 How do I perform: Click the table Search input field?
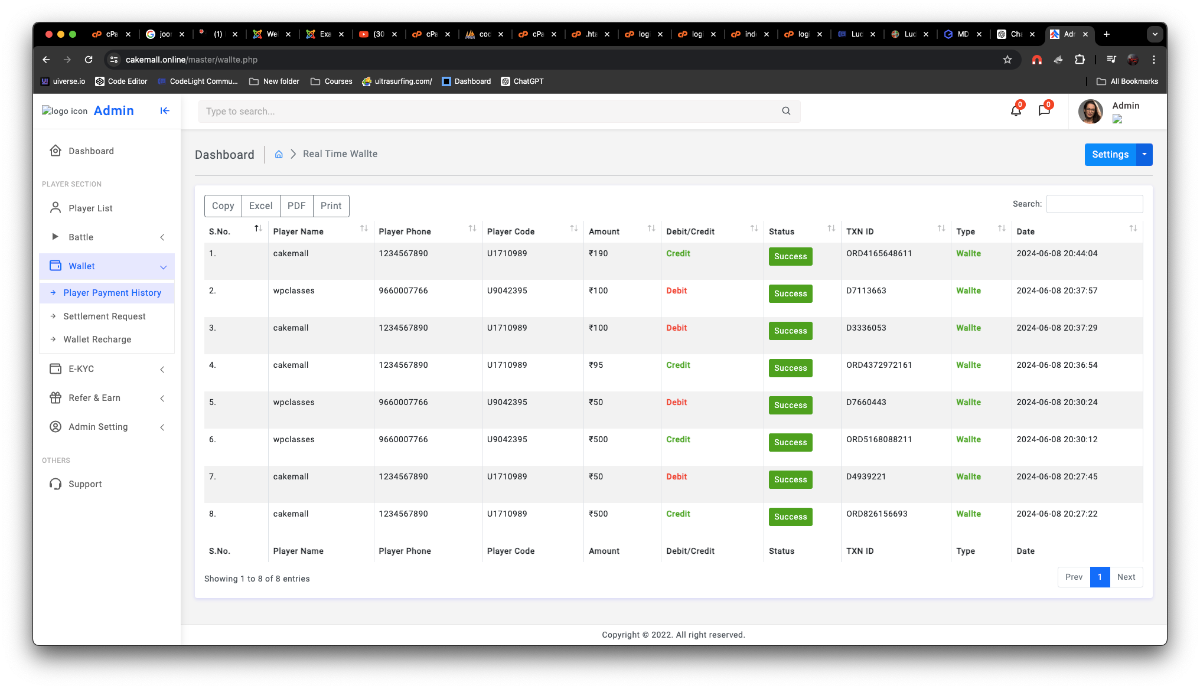point(1094,204)
